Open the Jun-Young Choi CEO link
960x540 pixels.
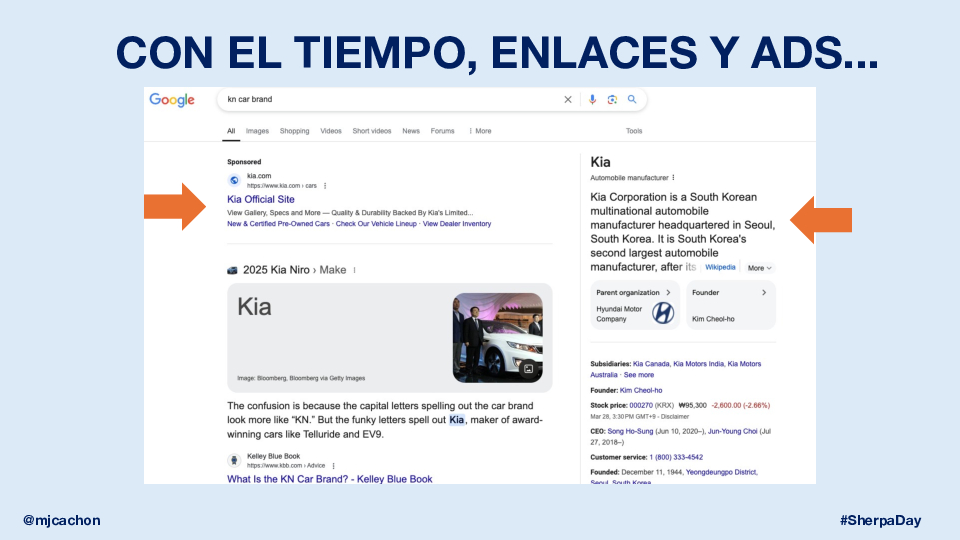(732, 431)
